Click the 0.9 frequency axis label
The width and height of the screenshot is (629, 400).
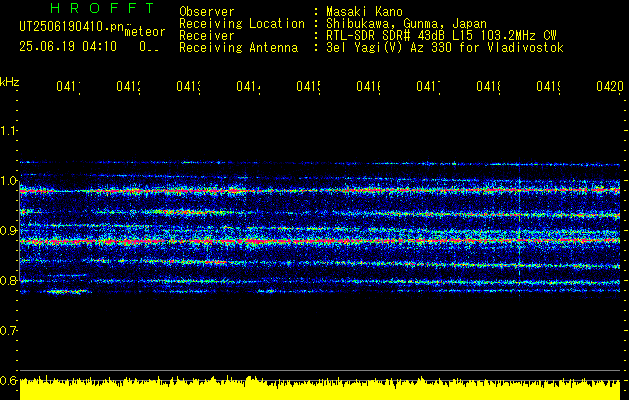8,231
